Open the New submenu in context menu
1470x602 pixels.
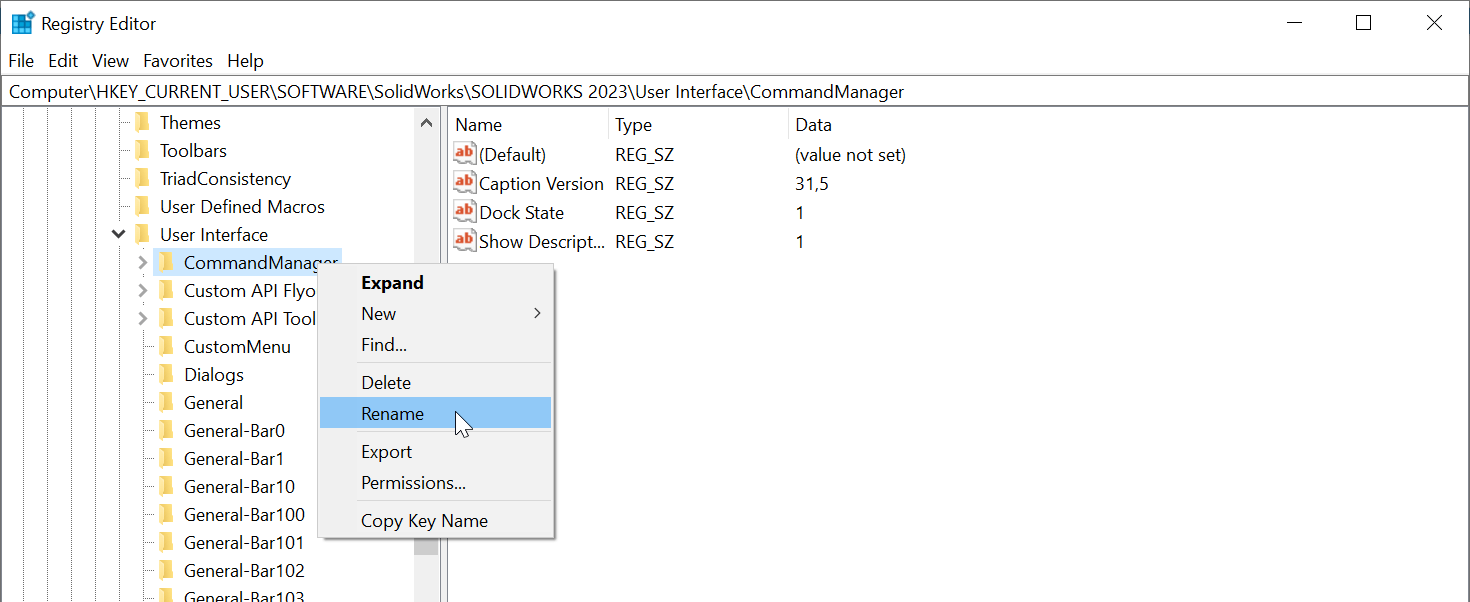click(x=435, y=314)
